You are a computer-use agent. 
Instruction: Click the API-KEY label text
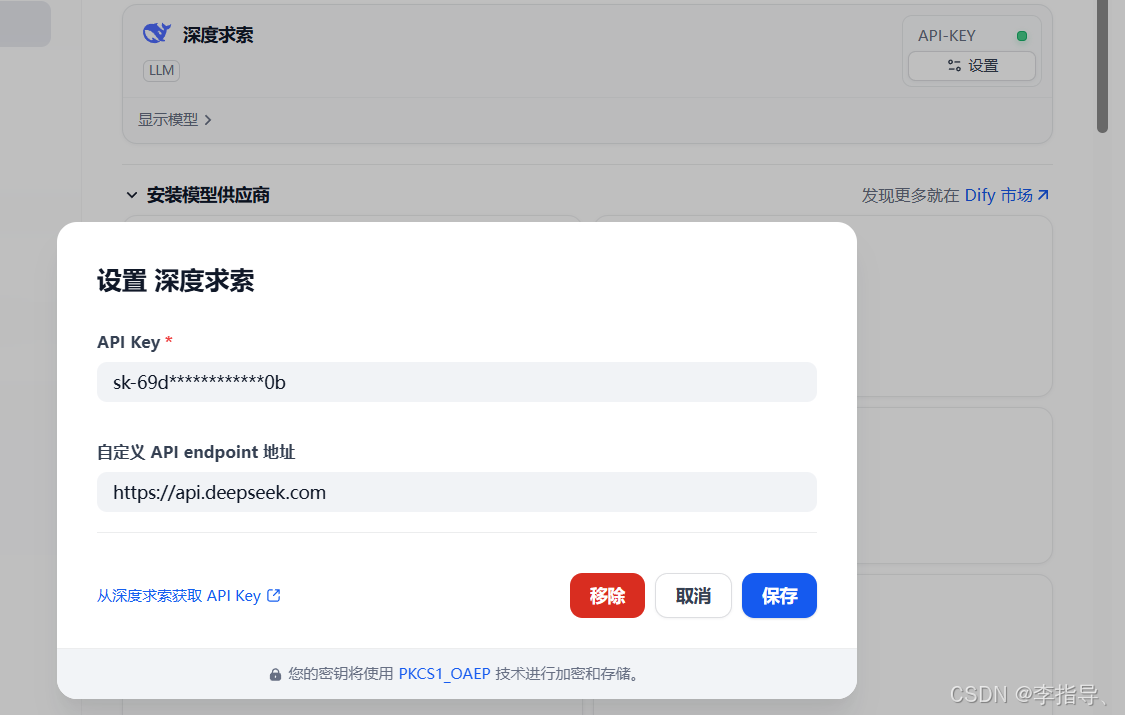[x=946, y=36]
